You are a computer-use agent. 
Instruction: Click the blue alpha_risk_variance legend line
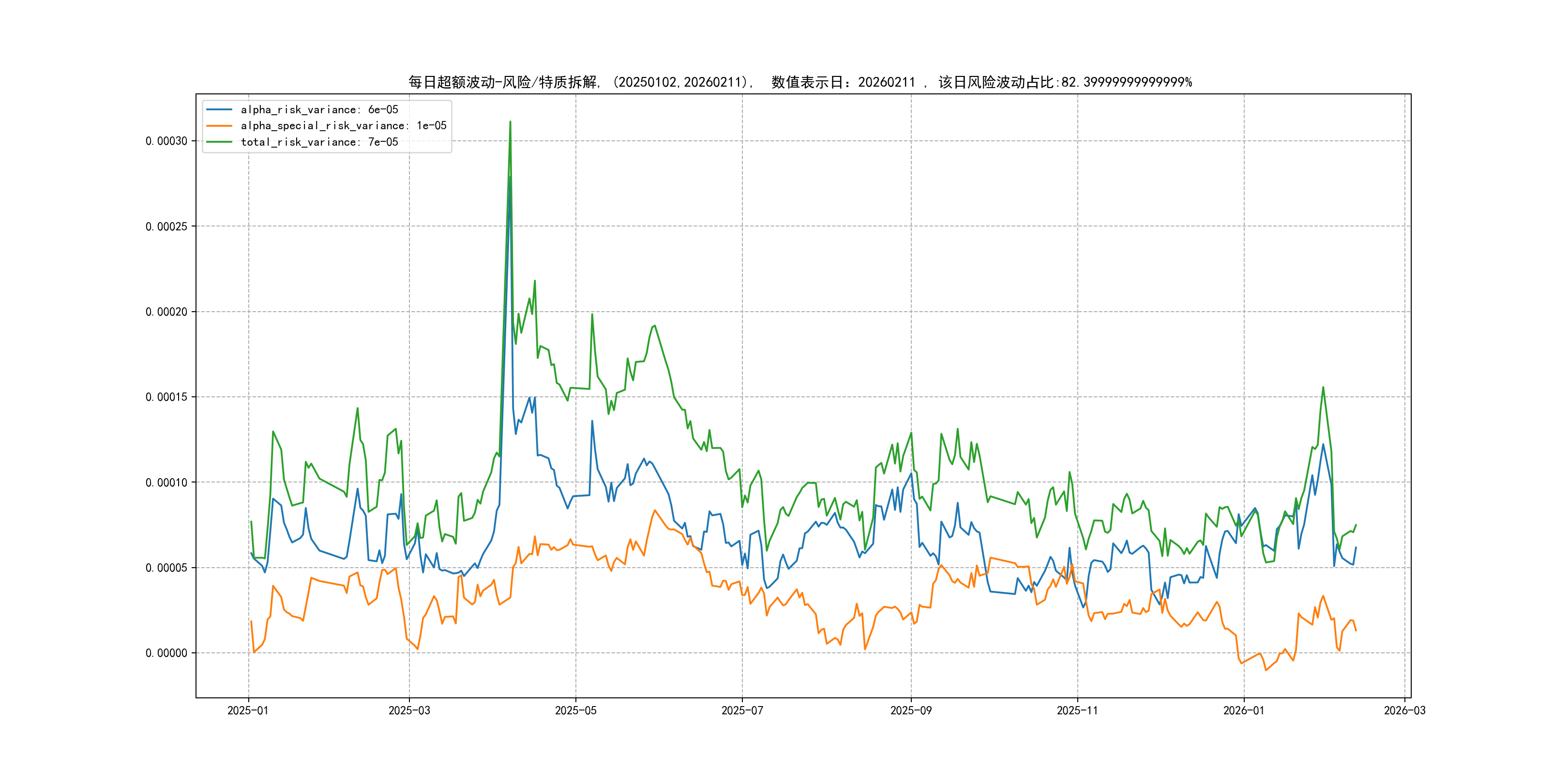point(219,109)
